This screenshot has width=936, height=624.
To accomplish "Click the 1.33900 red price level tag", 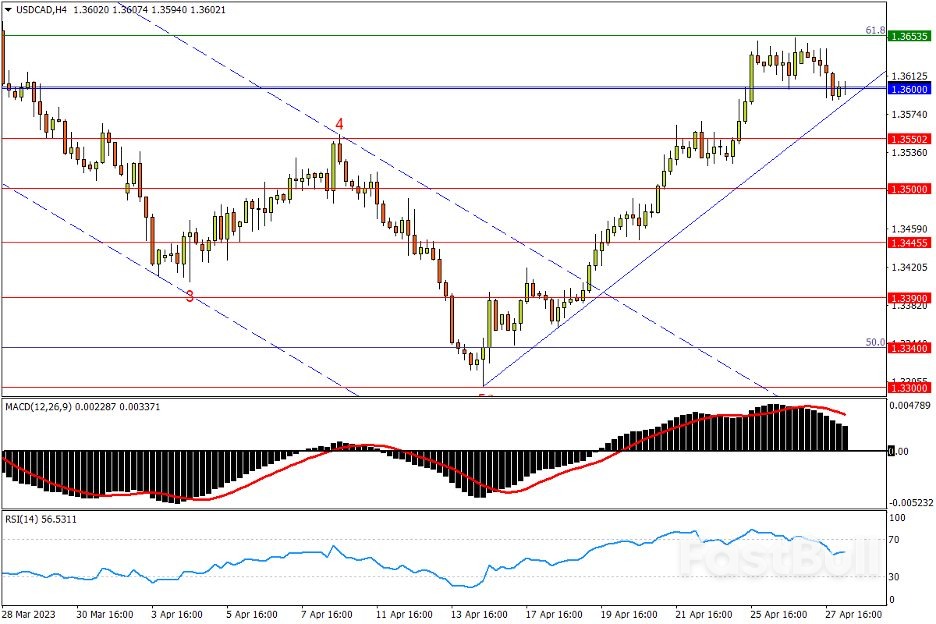I will [908, 298].
